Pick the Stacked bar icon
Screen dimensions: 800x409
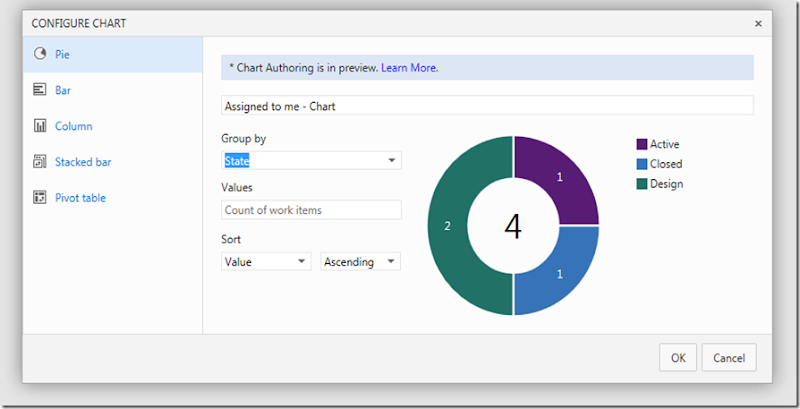pyautogui.click(x=40, y=162)
